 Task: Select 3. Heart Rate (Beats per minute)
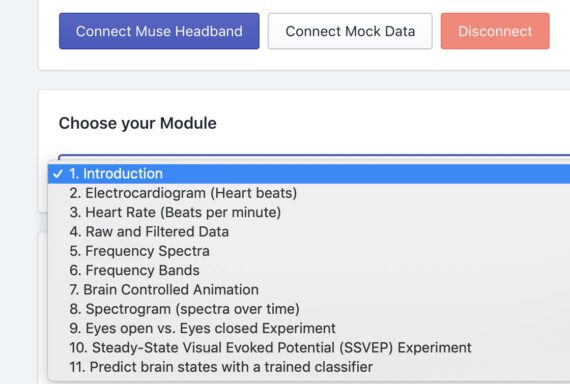pyautogui.click(x=309, y=212)
